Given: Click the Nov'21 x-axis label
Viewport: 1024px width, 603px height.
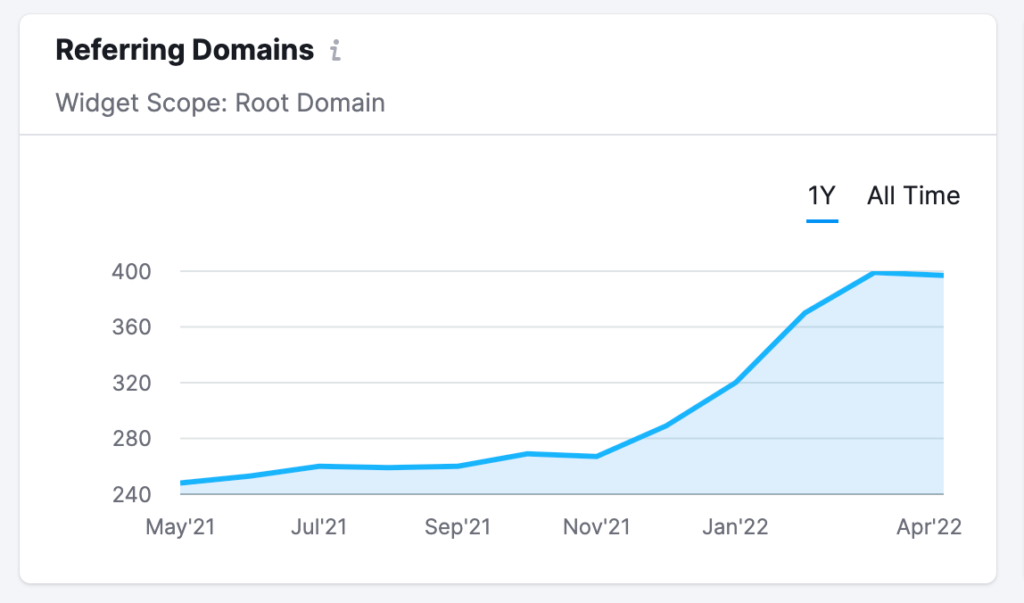Looking at the screenshot, I should (x=597, y=527).
